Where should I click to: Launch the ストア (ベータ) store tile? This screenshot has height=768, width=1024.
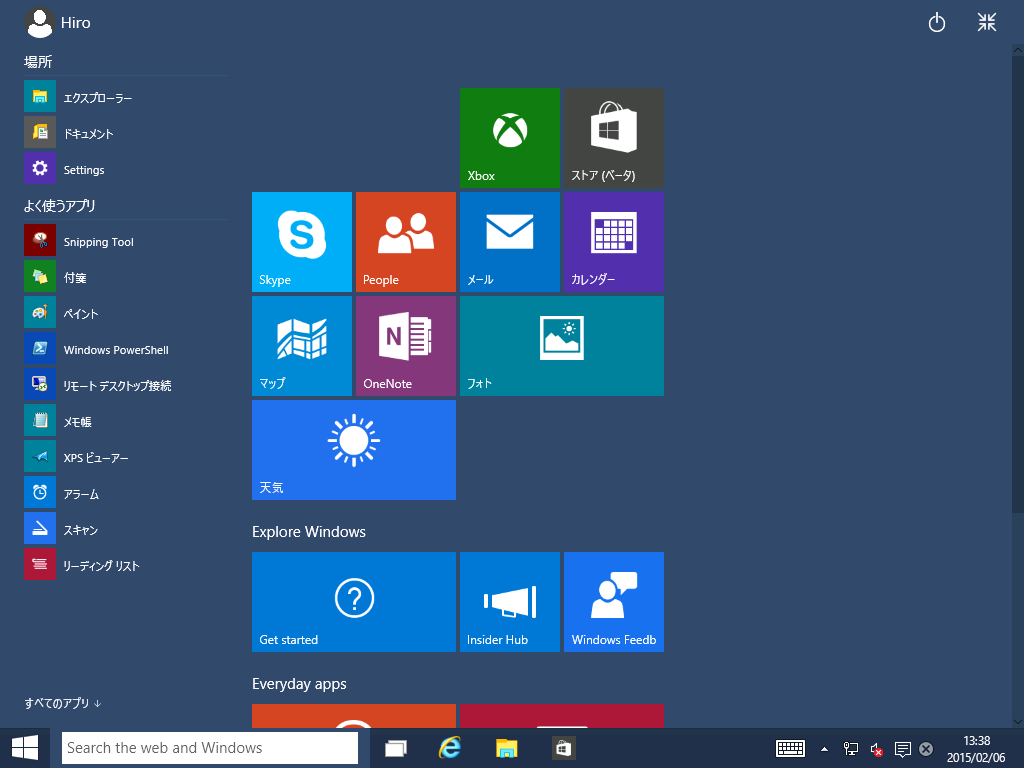click(614, 138)
